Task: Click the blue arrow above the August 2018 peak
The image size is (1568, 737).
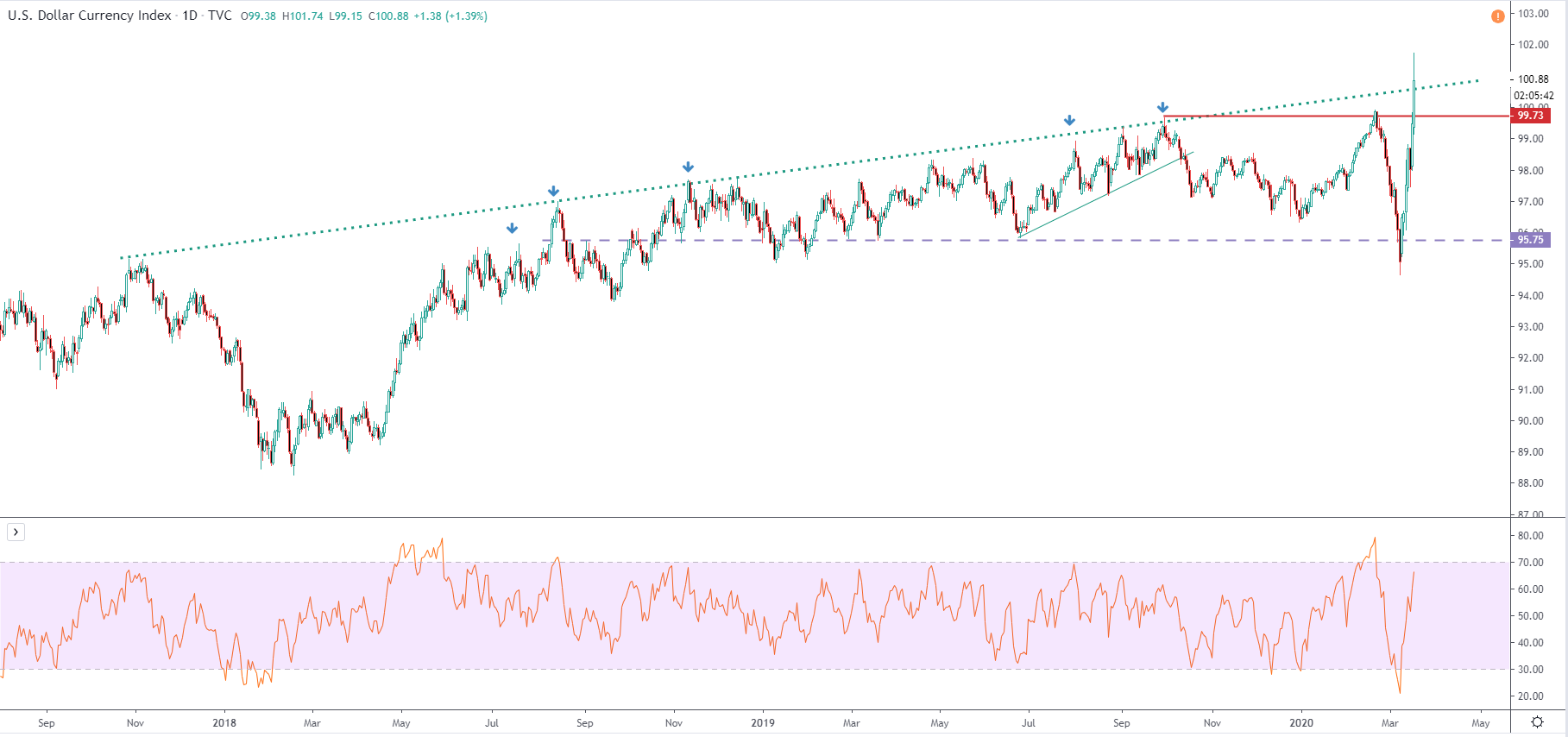Action: pos(553,192)
